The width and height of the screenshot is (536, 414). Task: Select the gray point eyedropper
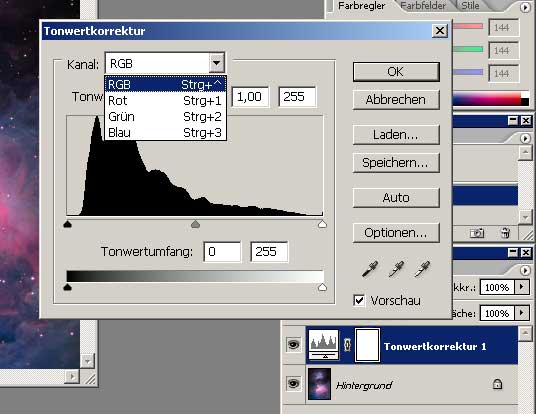click(x=396, y=269)
